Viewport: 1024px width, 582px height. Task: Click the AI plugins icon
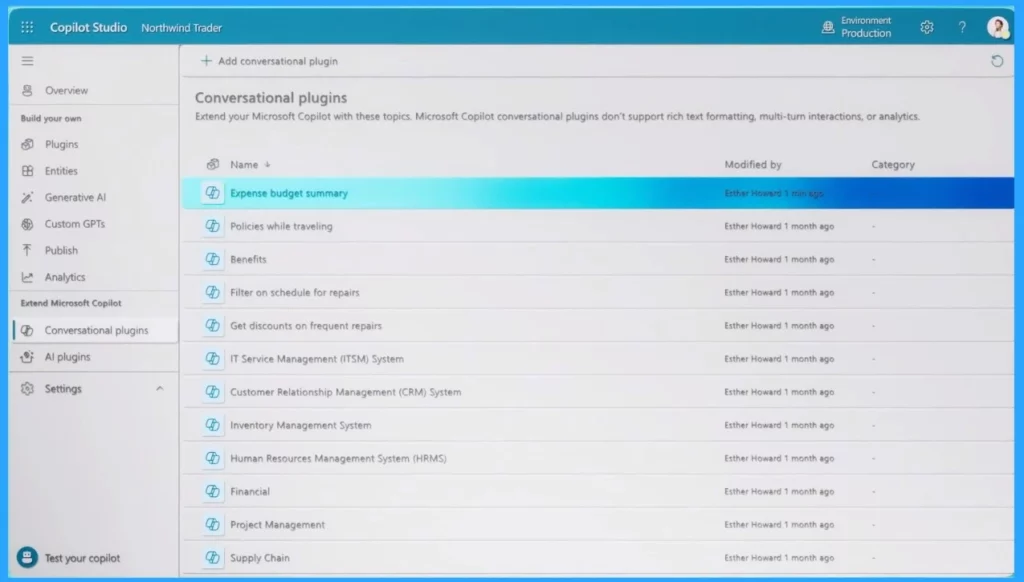pos(27,357)
